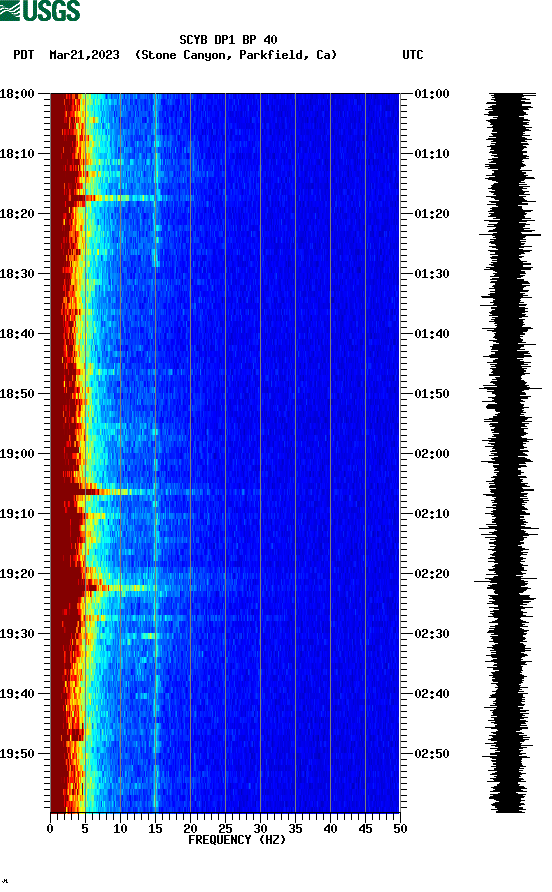Click the '18:40' PDT time label
Image resolution: width=552 pixels, height=892 pixels.
pos(17,334)
